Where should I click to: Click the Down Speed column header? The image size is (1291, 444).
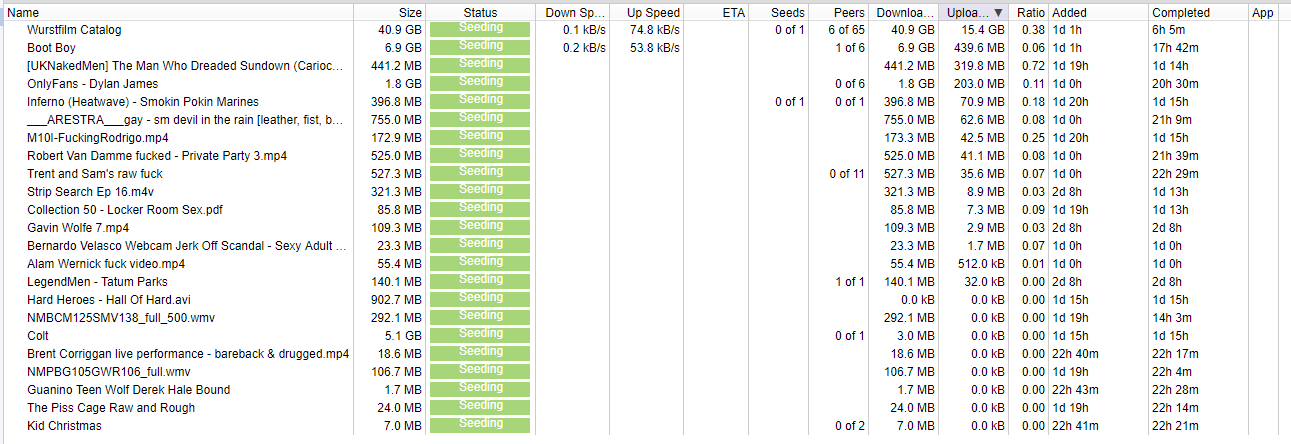pos(575,13)
